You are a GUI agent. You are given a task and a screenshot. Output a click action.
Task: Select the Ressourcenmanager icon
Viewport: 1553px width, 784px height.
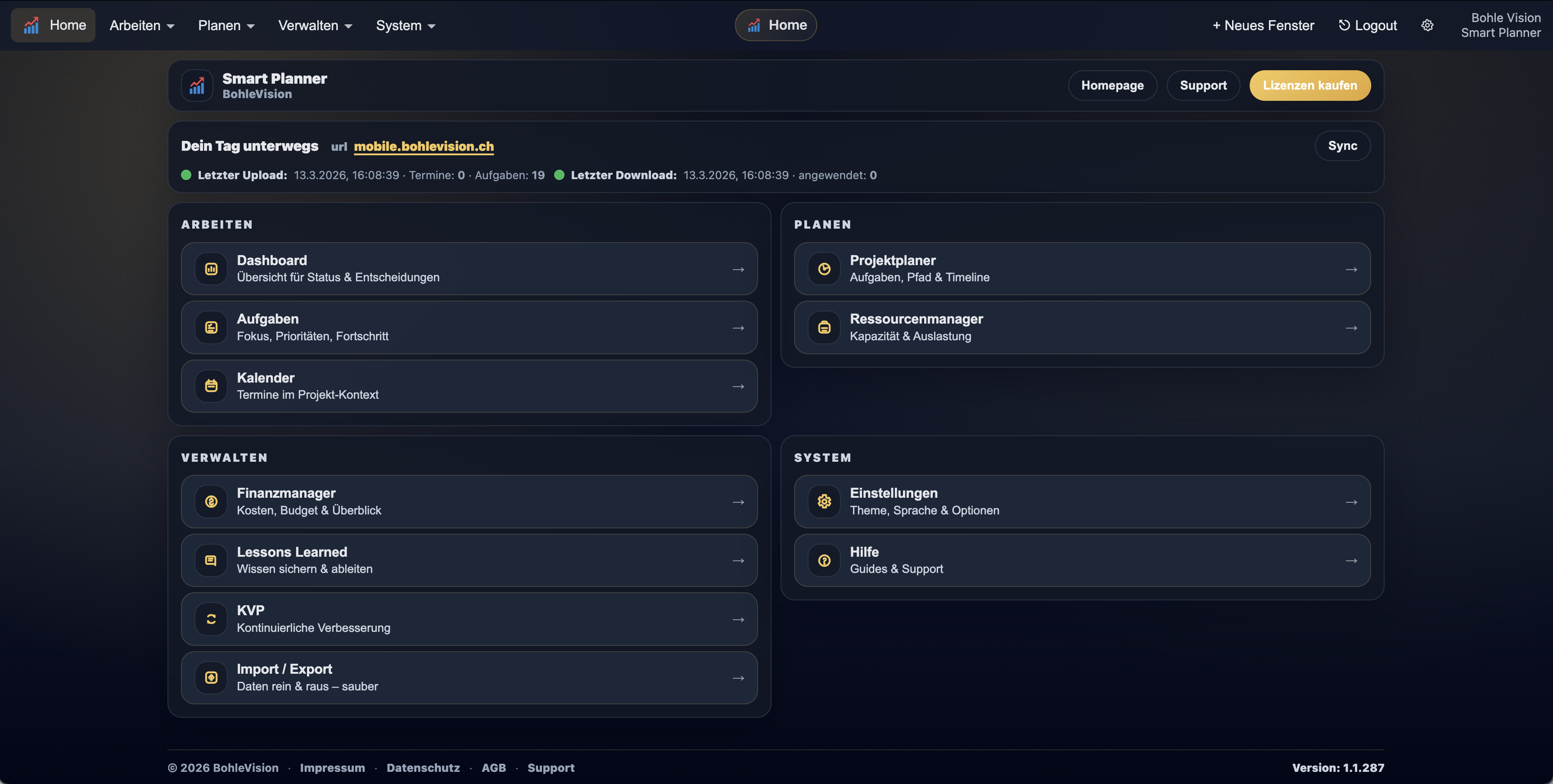(x=823, y=327)
